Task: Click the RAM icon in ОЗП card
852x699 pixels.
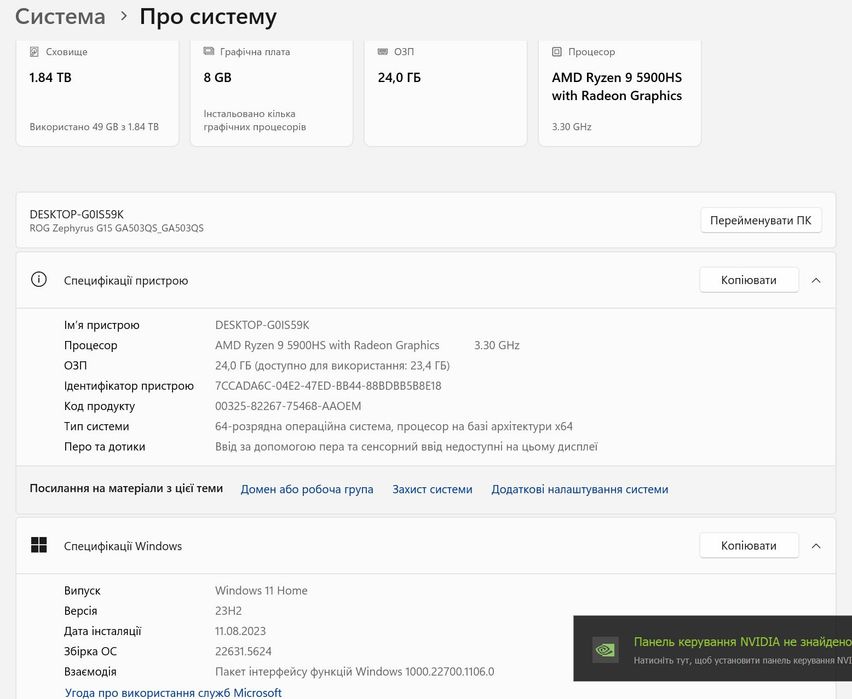Action: pyautogui.click(x=383, y=51)
